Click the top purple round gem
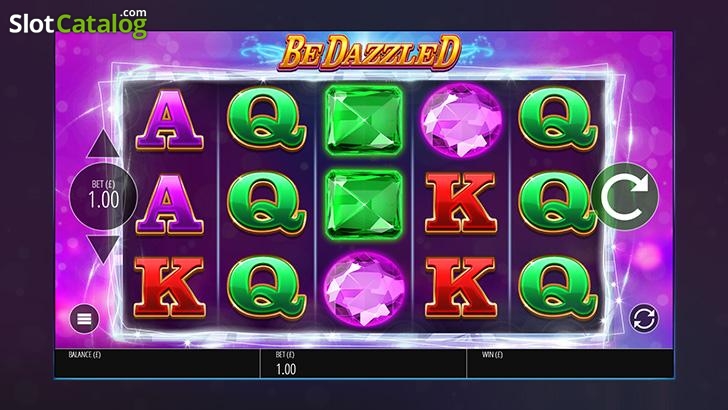Image resolution: width=728 pixels, height=410 pixels. pyautogui.click(x=462, y=120)
